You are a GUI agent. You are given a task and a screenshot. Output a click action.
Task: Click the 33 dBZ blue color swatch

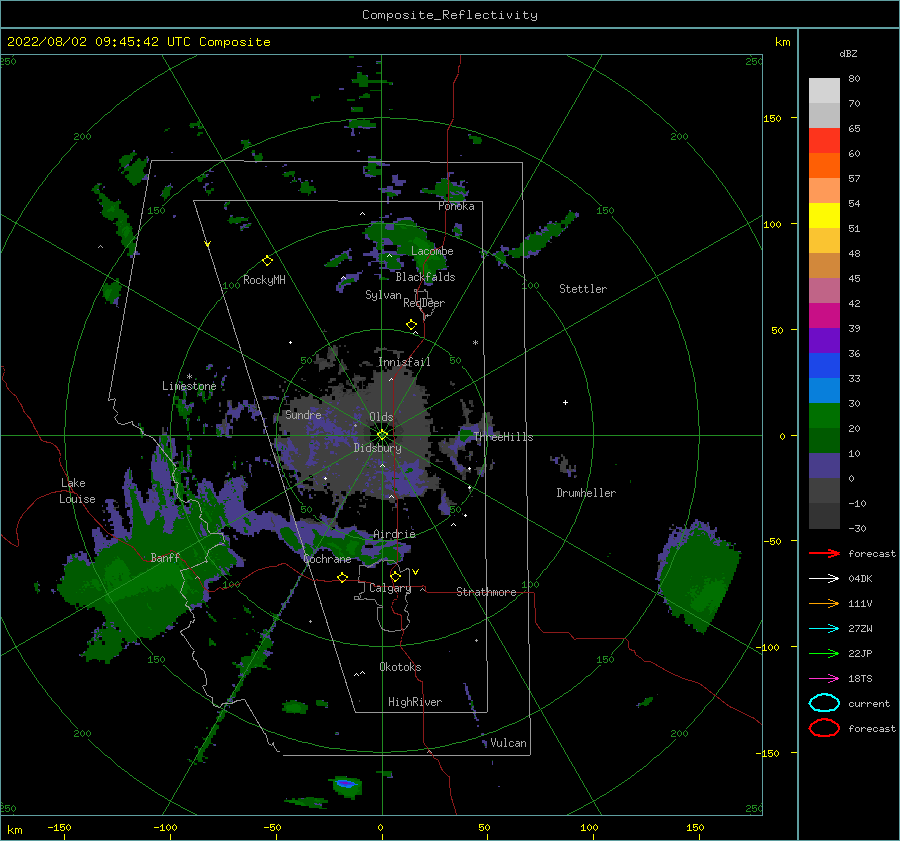(x=824, y=365)
